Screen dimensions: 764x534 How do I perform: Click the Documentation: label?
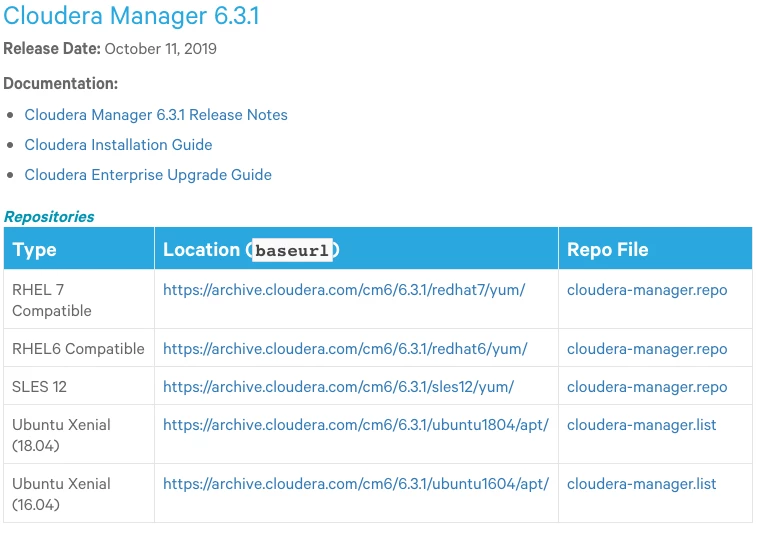tap(60, 84)
